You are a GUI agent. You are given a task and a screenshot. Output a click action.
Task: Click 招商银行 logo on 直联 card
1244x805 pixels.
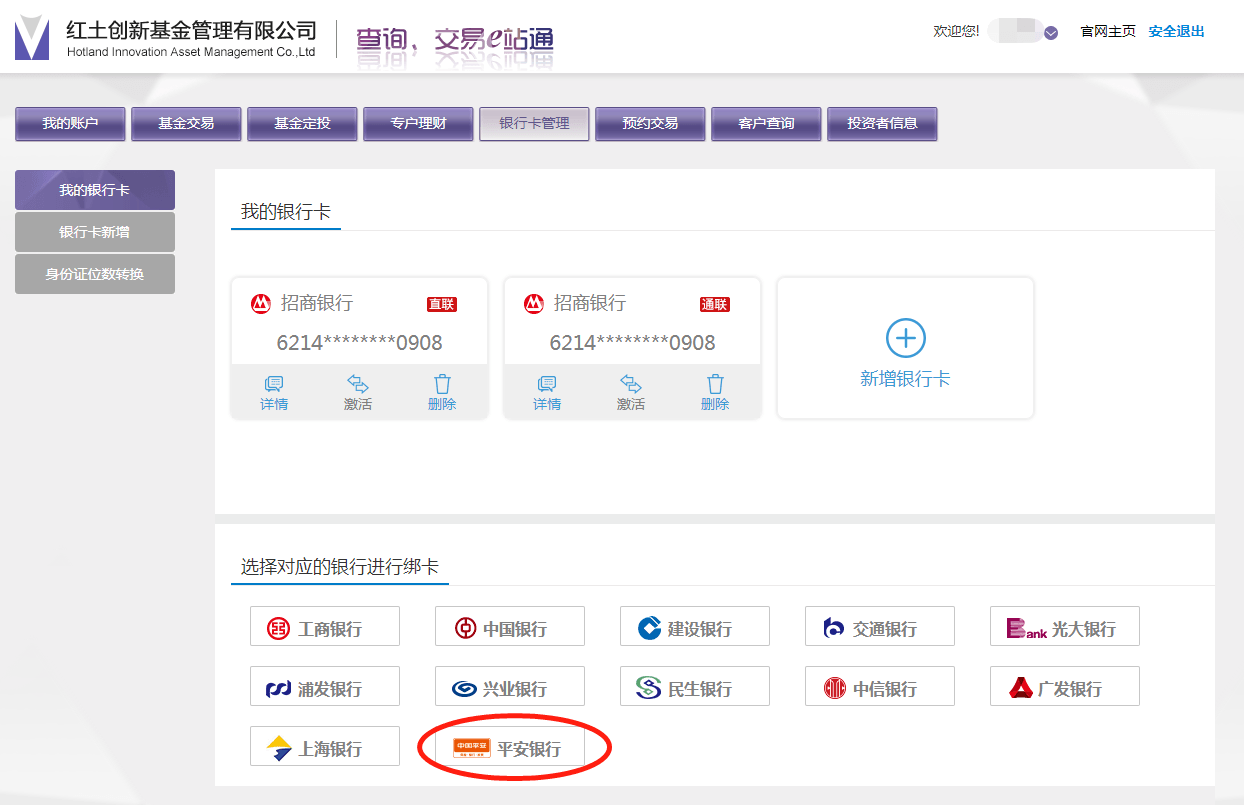261,303
